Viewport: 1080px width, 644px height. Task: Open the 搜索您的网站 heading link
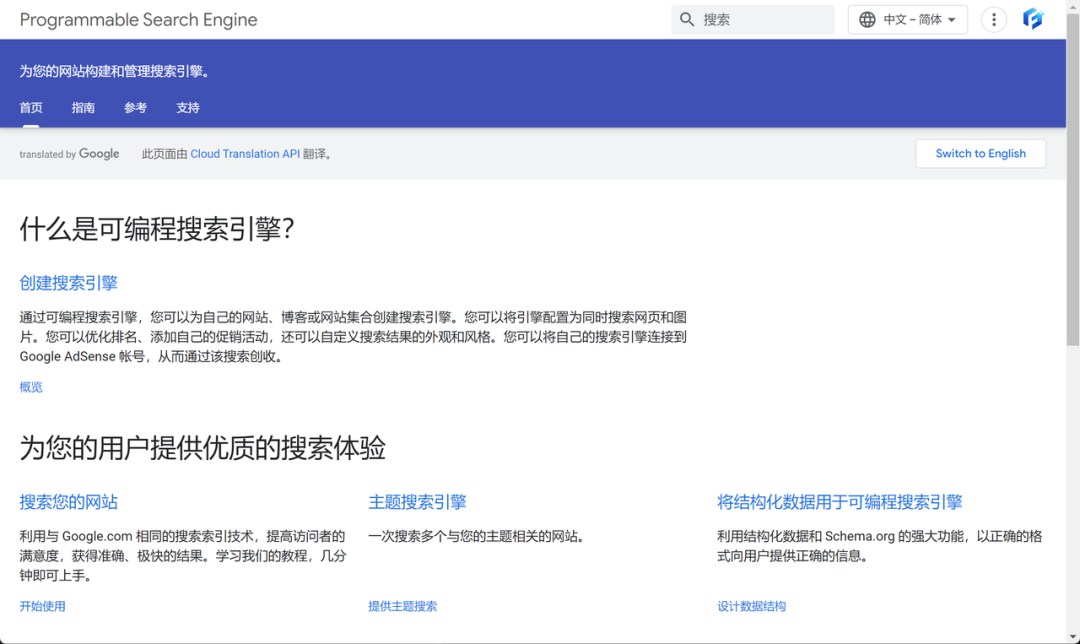click(68, 501)
